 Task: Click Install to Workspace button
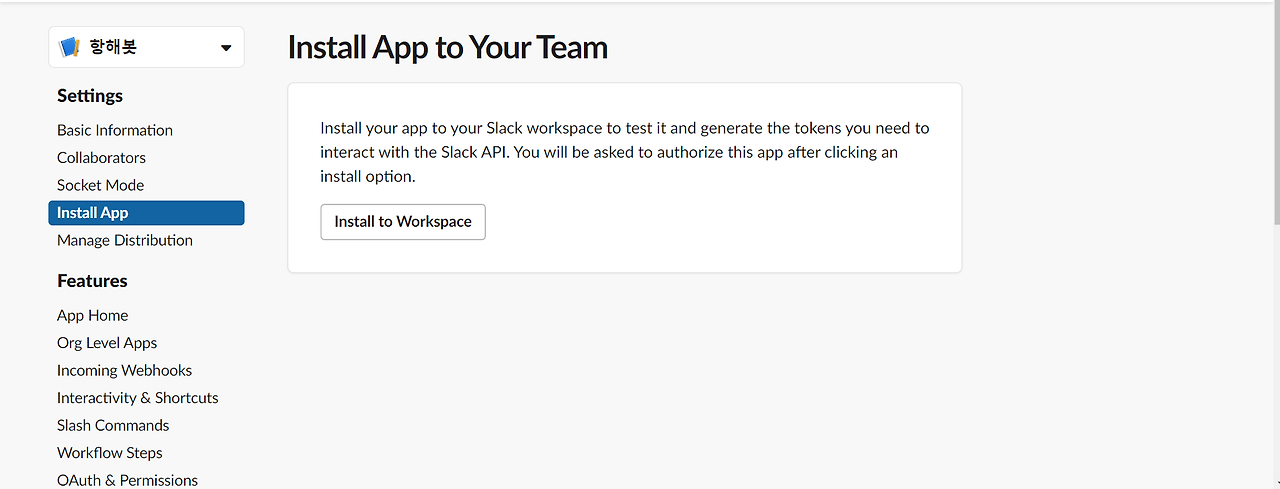[x=403, y=222]
